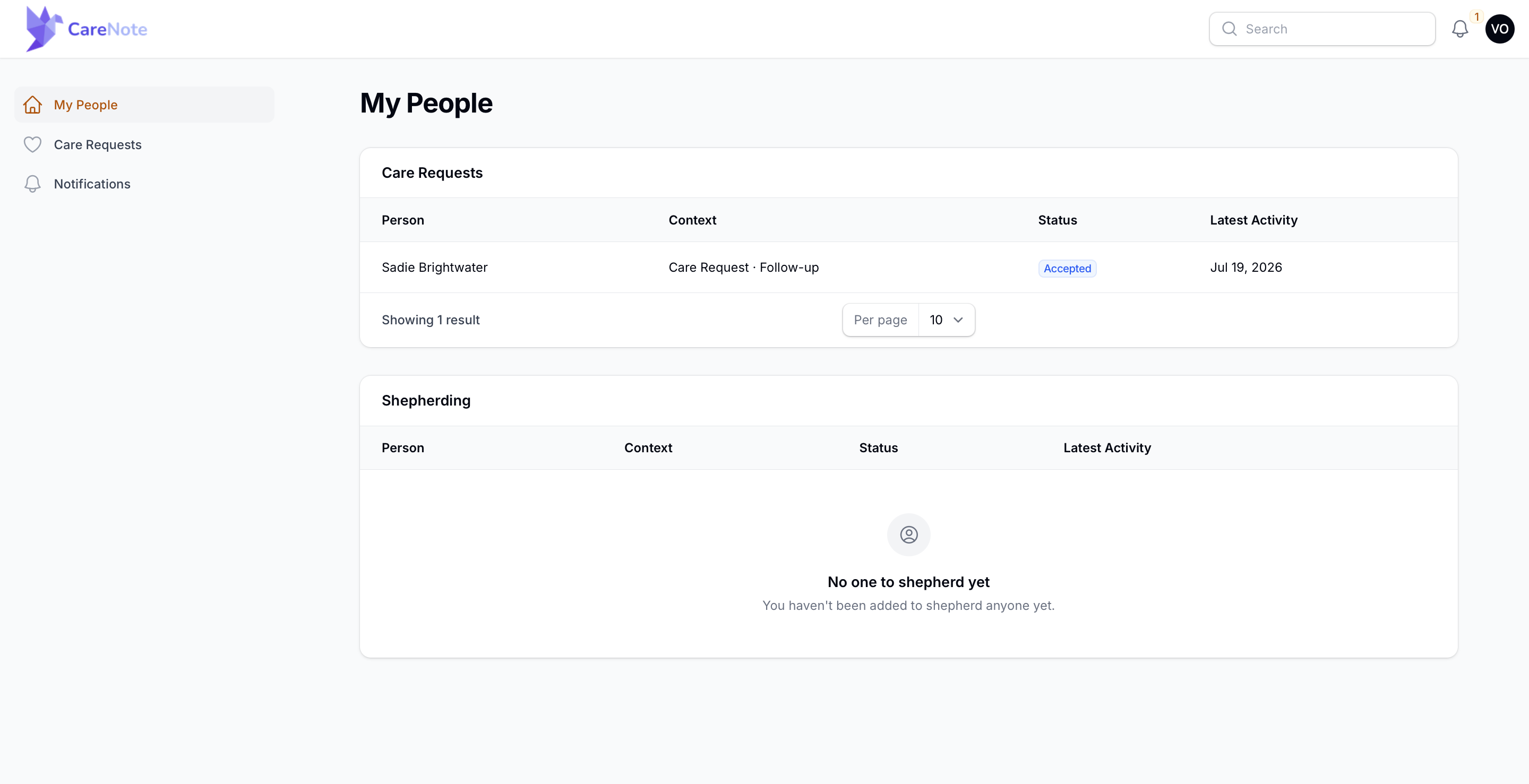Click "You haven't been added" message
Screen dimensions: 1529x784
pos(908,605)
